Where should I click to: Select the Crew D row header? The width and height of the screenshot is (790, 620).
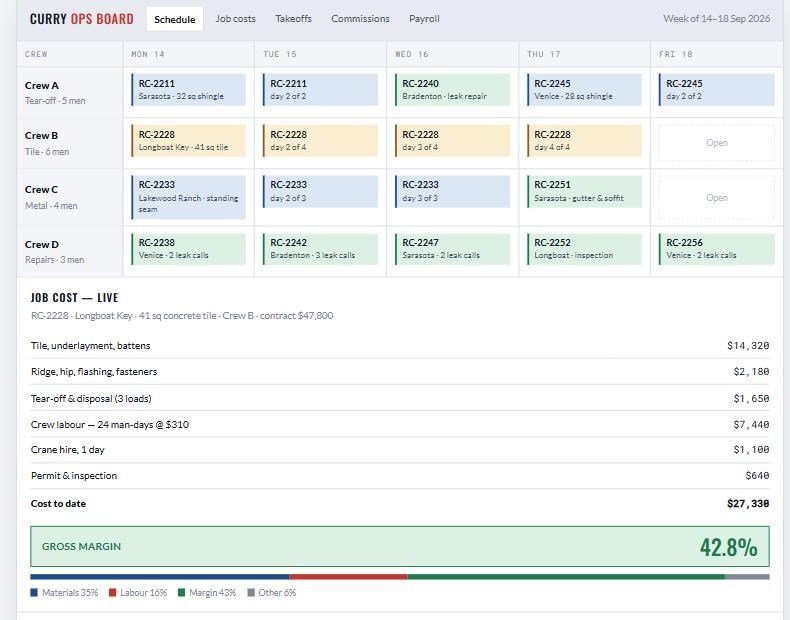(x=70, y=251)
